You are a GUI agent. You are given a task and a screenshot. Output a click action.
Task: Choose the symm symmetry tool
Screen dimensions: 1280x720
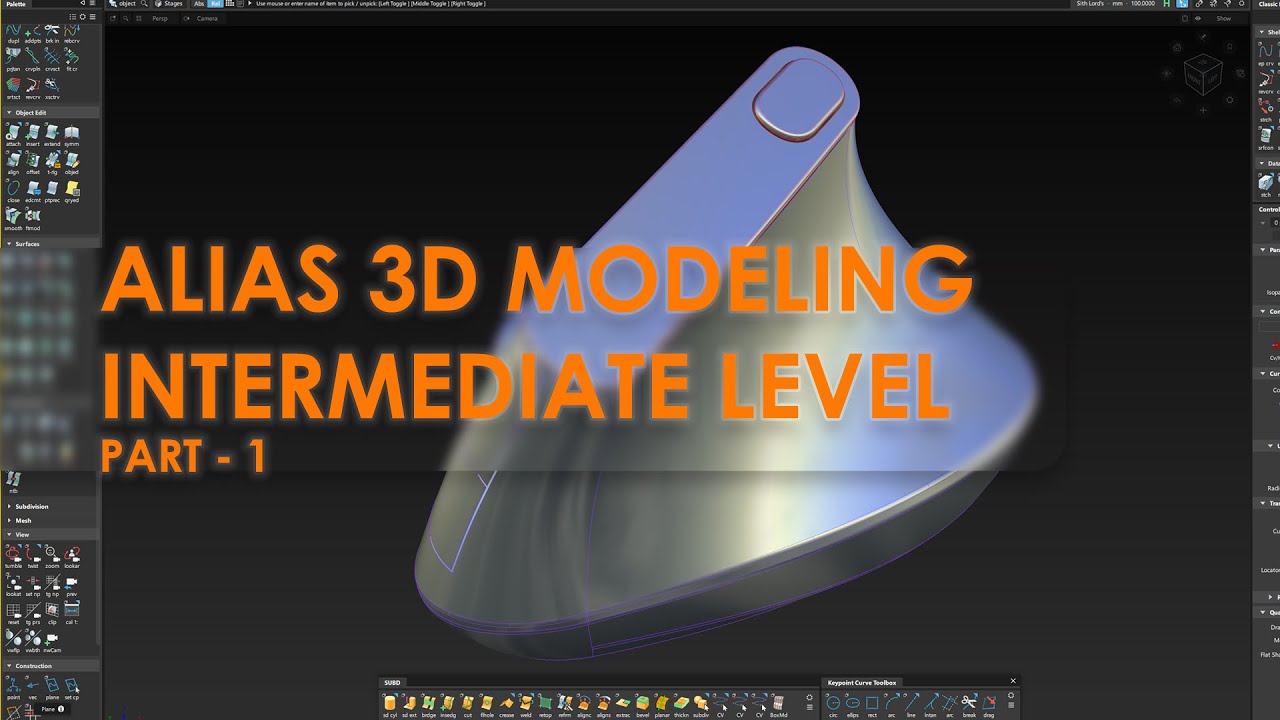72,135
